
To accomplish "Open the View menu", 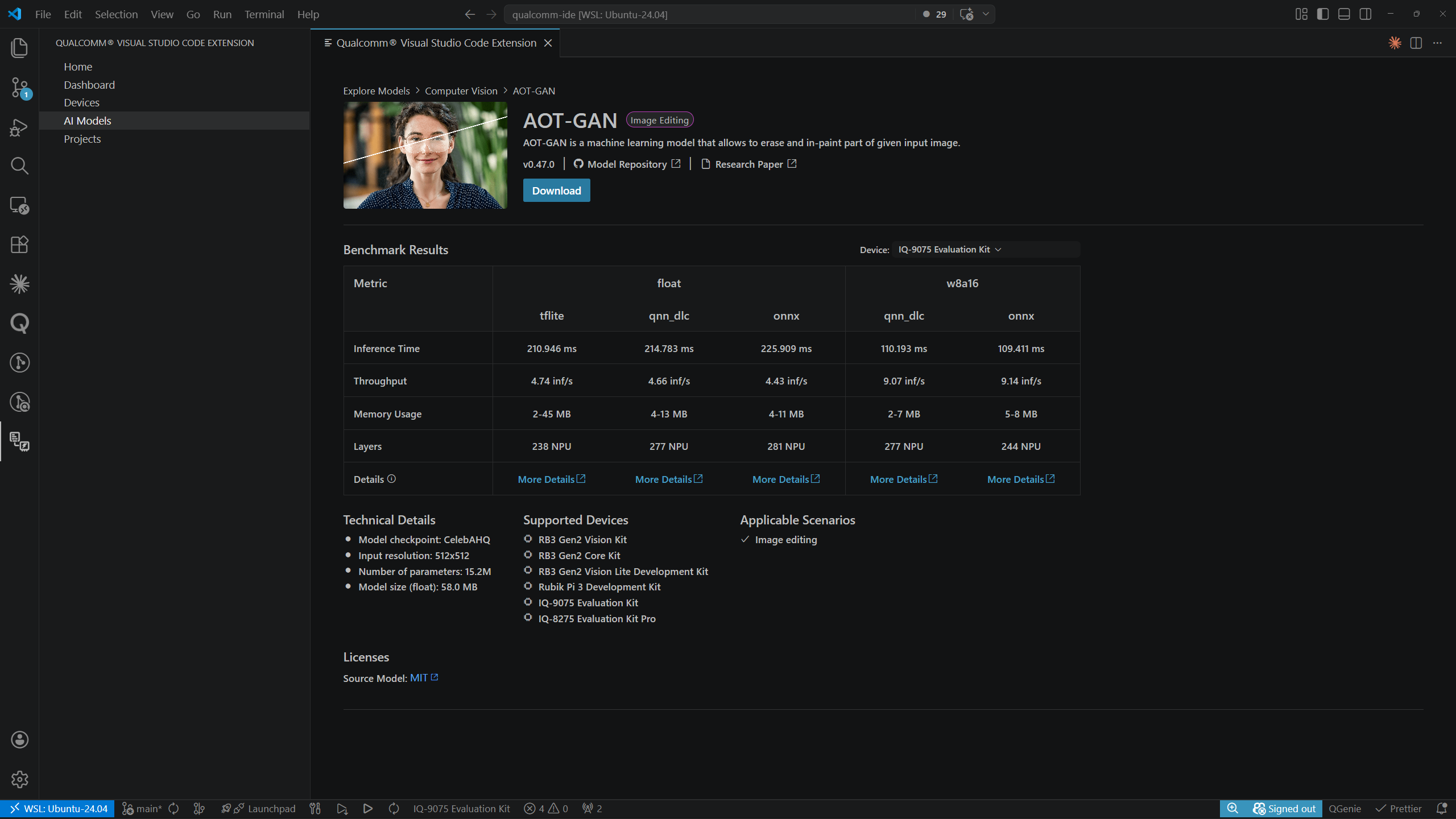I will tap(162, 14).
